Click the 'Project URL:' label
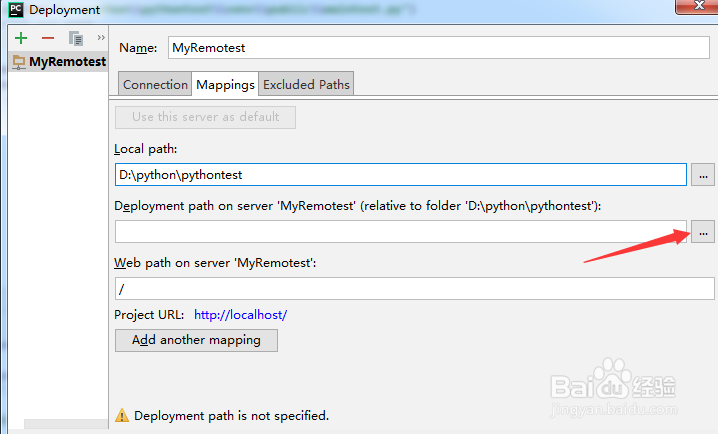 tap(149, 315)
